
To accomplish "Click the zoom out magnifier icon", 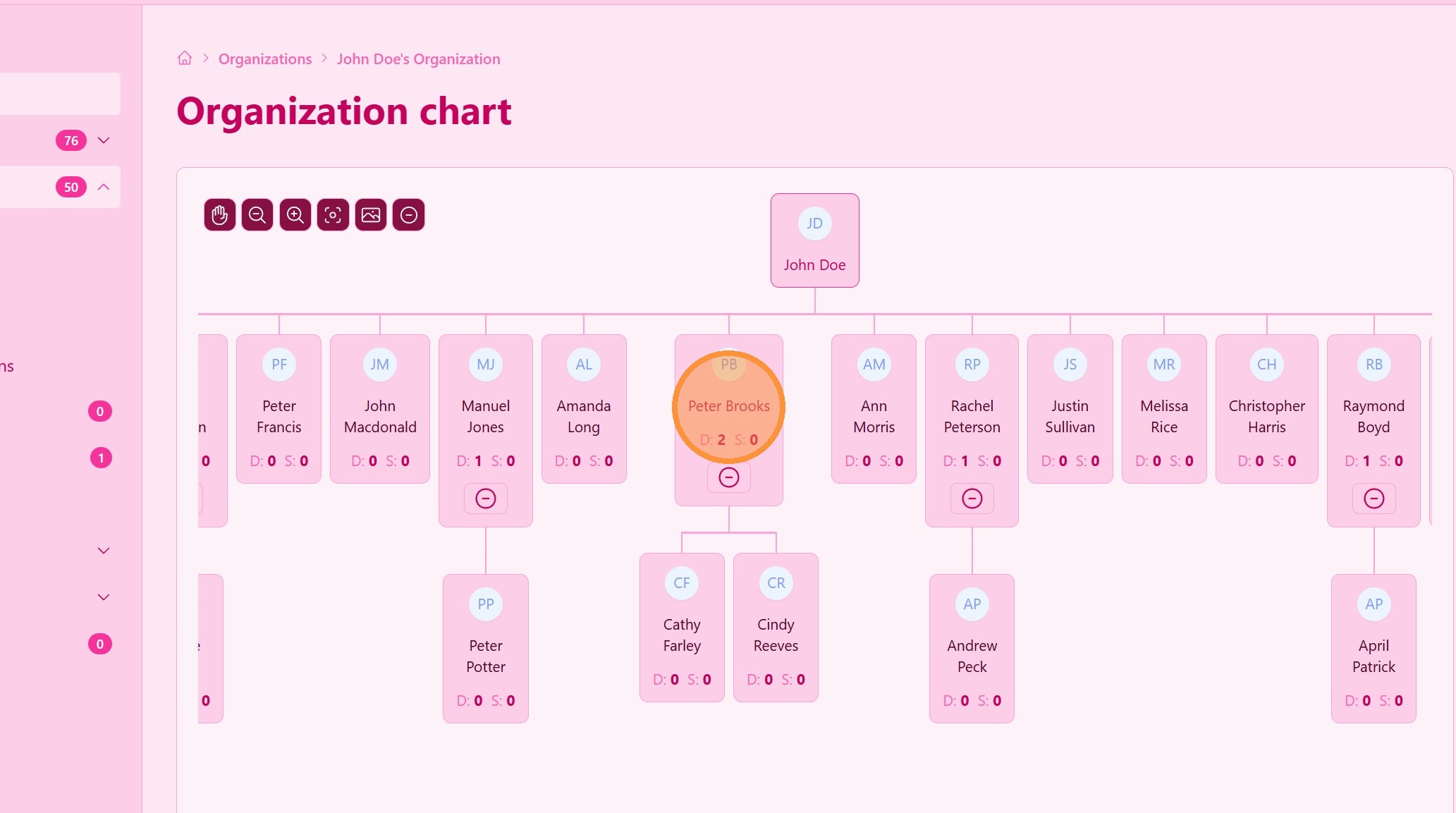I will 257,215.
